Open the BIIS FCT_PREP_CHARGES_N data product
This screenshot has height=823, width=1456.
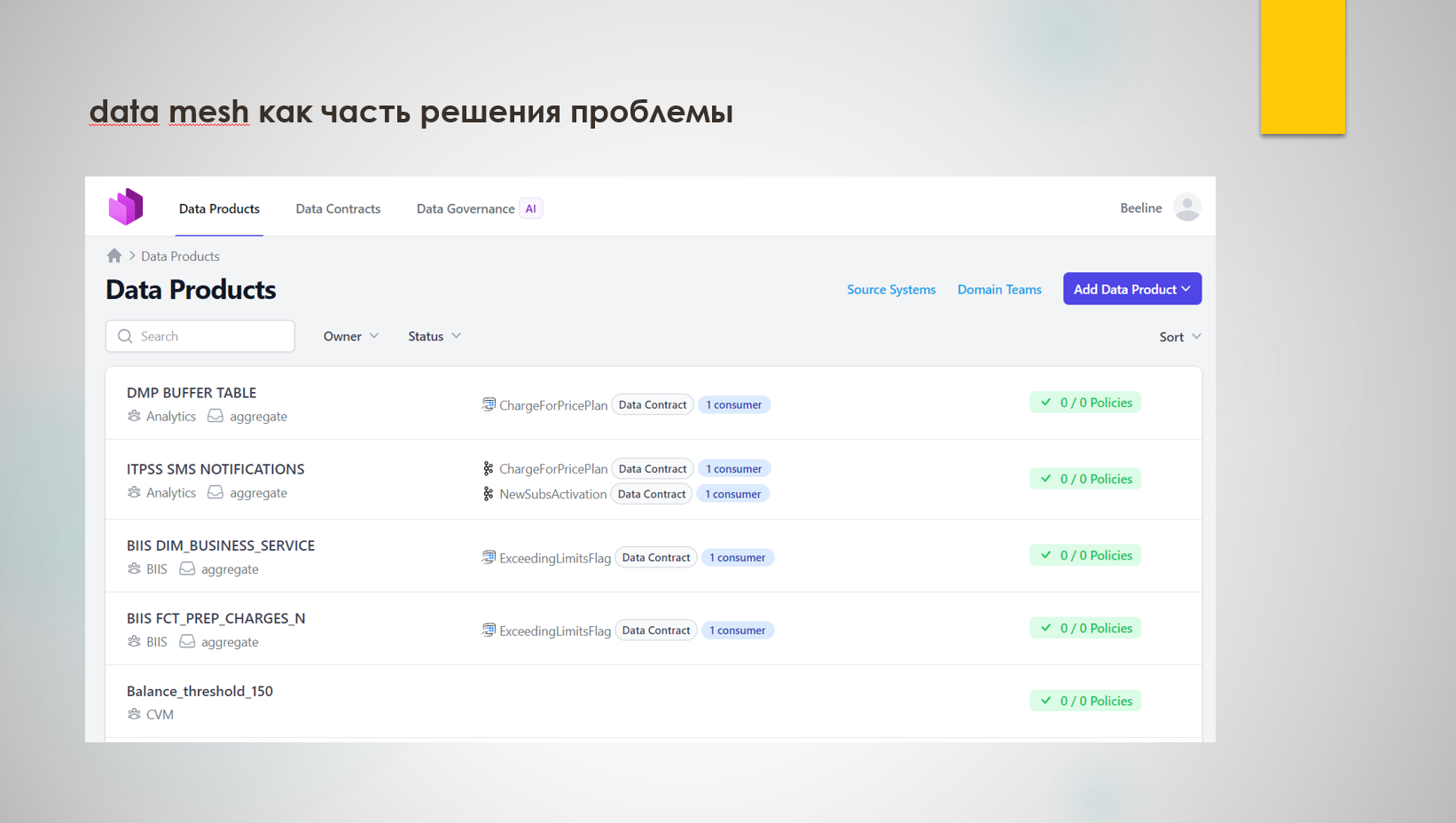point(215,619)
